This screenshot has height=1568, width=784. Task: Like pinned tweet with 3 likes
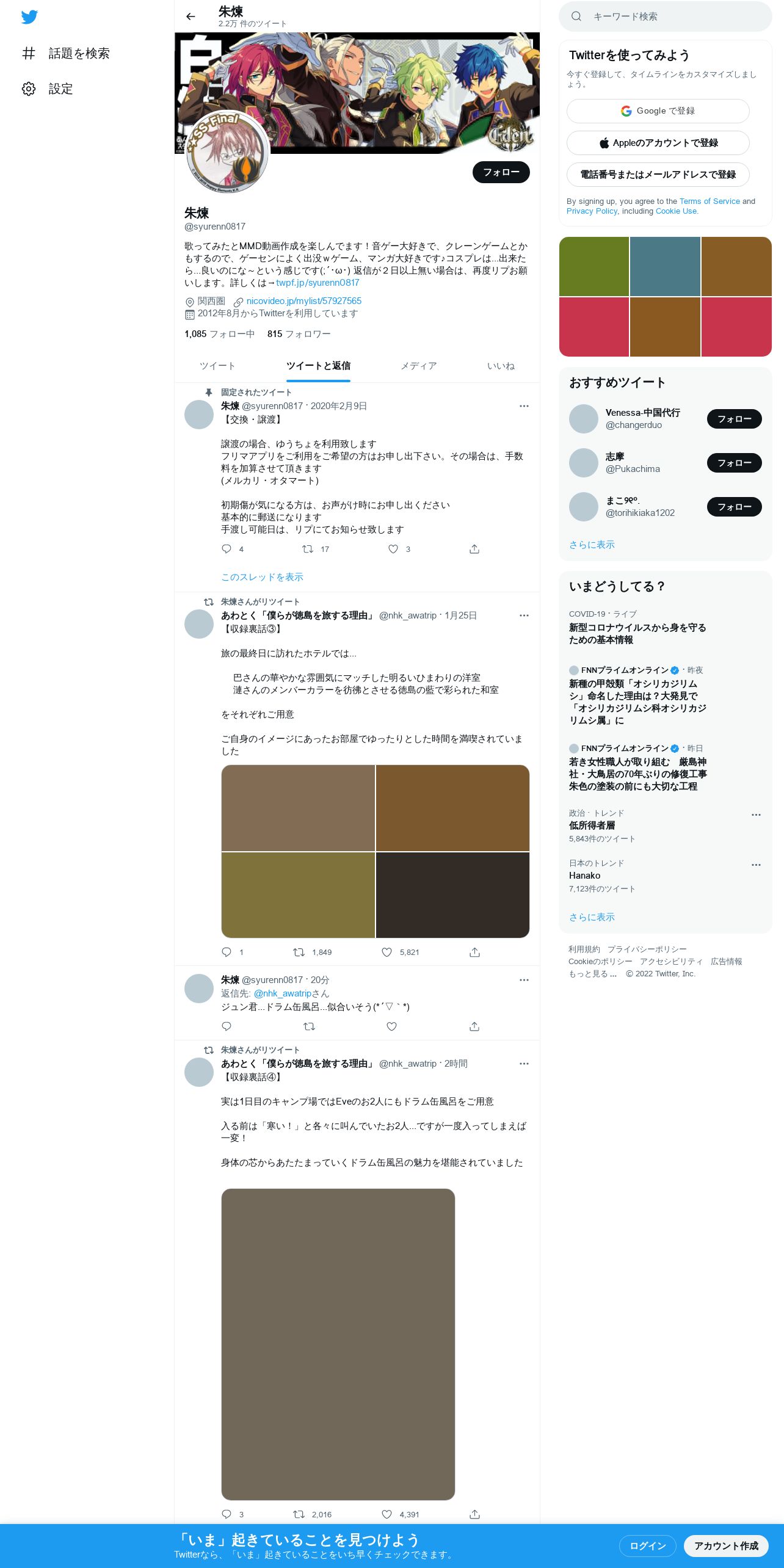(x=393, y=549)
